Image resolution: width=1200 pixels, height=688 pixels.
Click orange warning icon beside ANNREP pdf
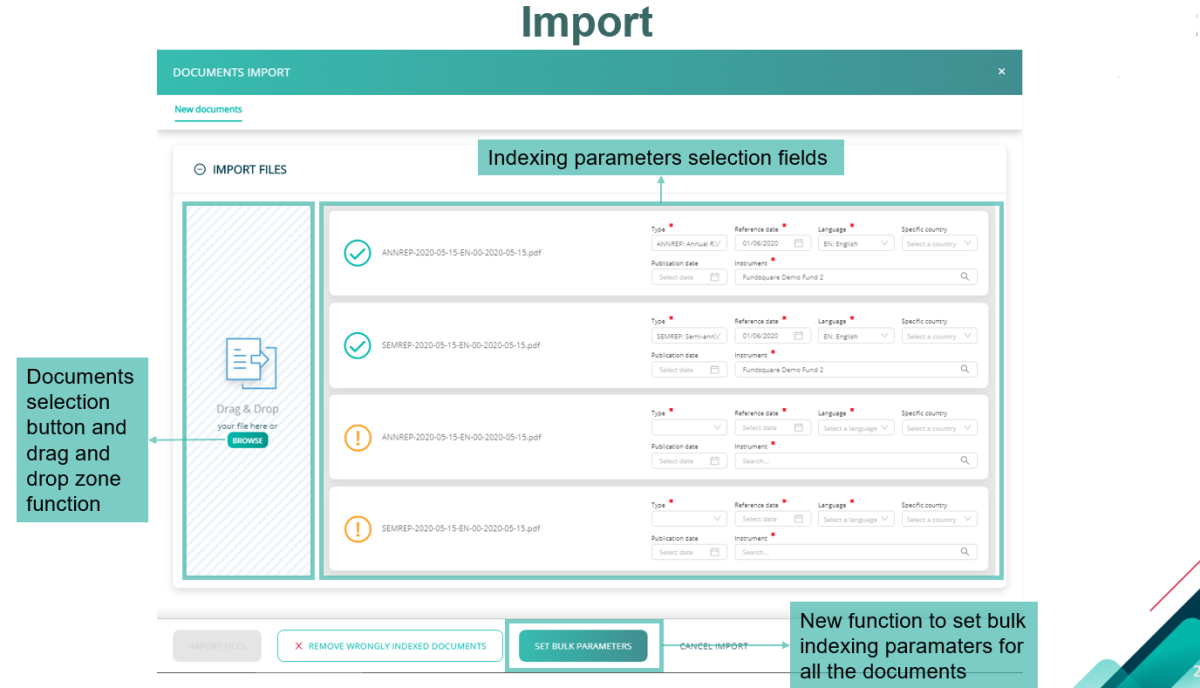(357, 437)
